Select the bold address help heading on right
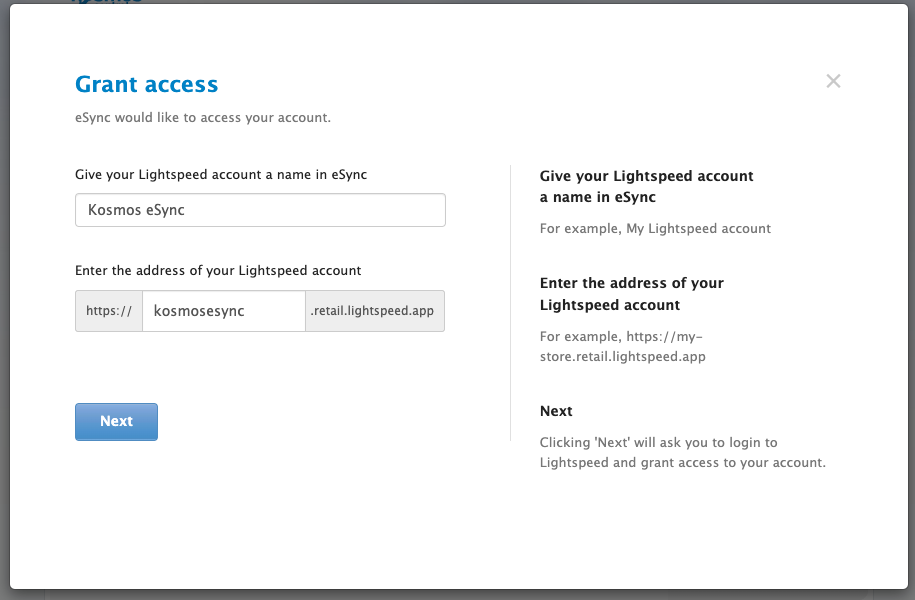Viewport: 915px width, 600px height. 631,294
